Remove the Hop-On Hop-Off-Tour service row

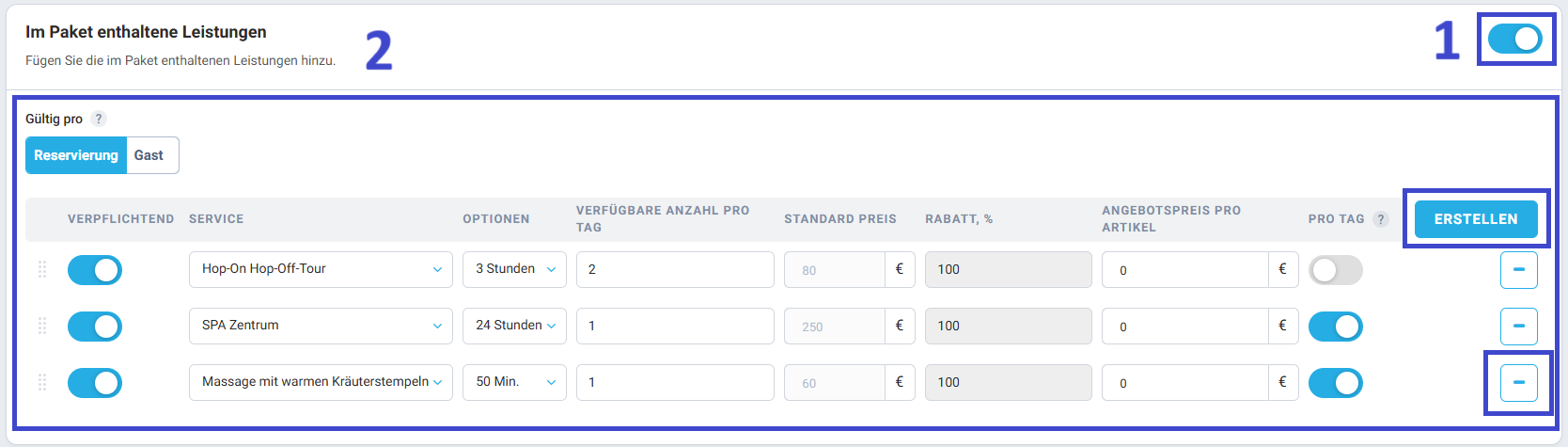pos(1518,270)
